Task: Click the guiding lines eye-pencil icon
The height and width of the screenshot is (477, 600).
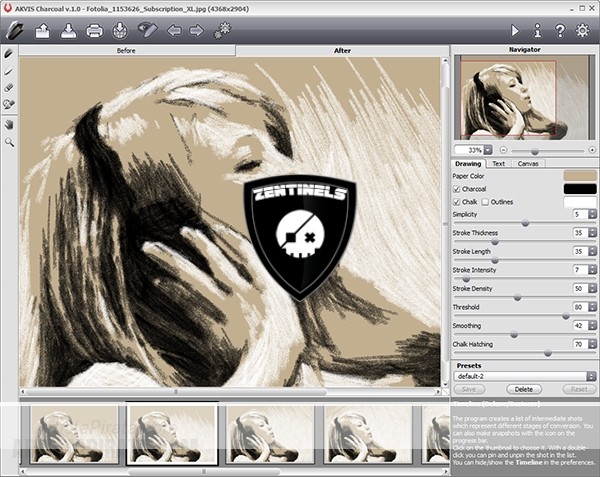Action: coord(148,30)
